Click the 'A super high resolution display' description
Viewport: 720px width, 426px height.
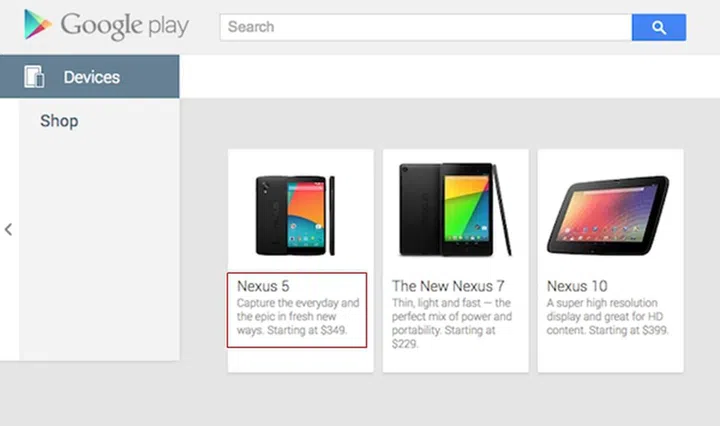pyautogui.click(x=608, y=317)
